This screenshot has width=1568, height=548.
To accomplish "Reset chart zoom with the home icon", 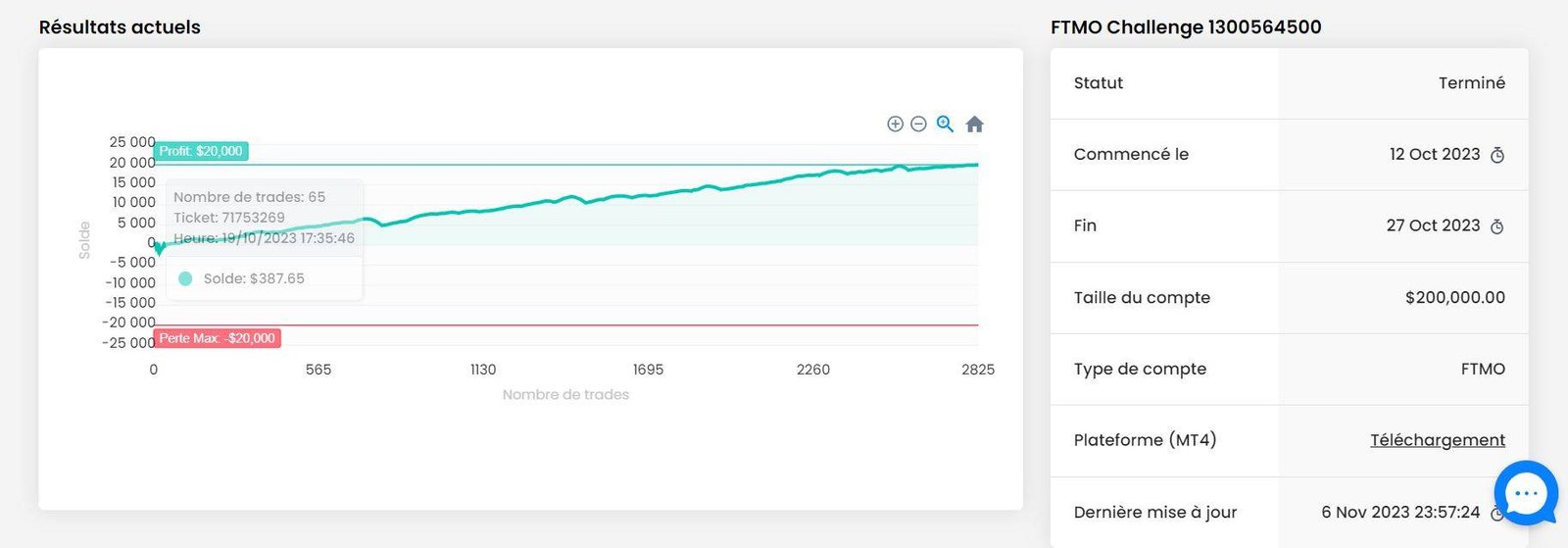I will pos(974,125).
